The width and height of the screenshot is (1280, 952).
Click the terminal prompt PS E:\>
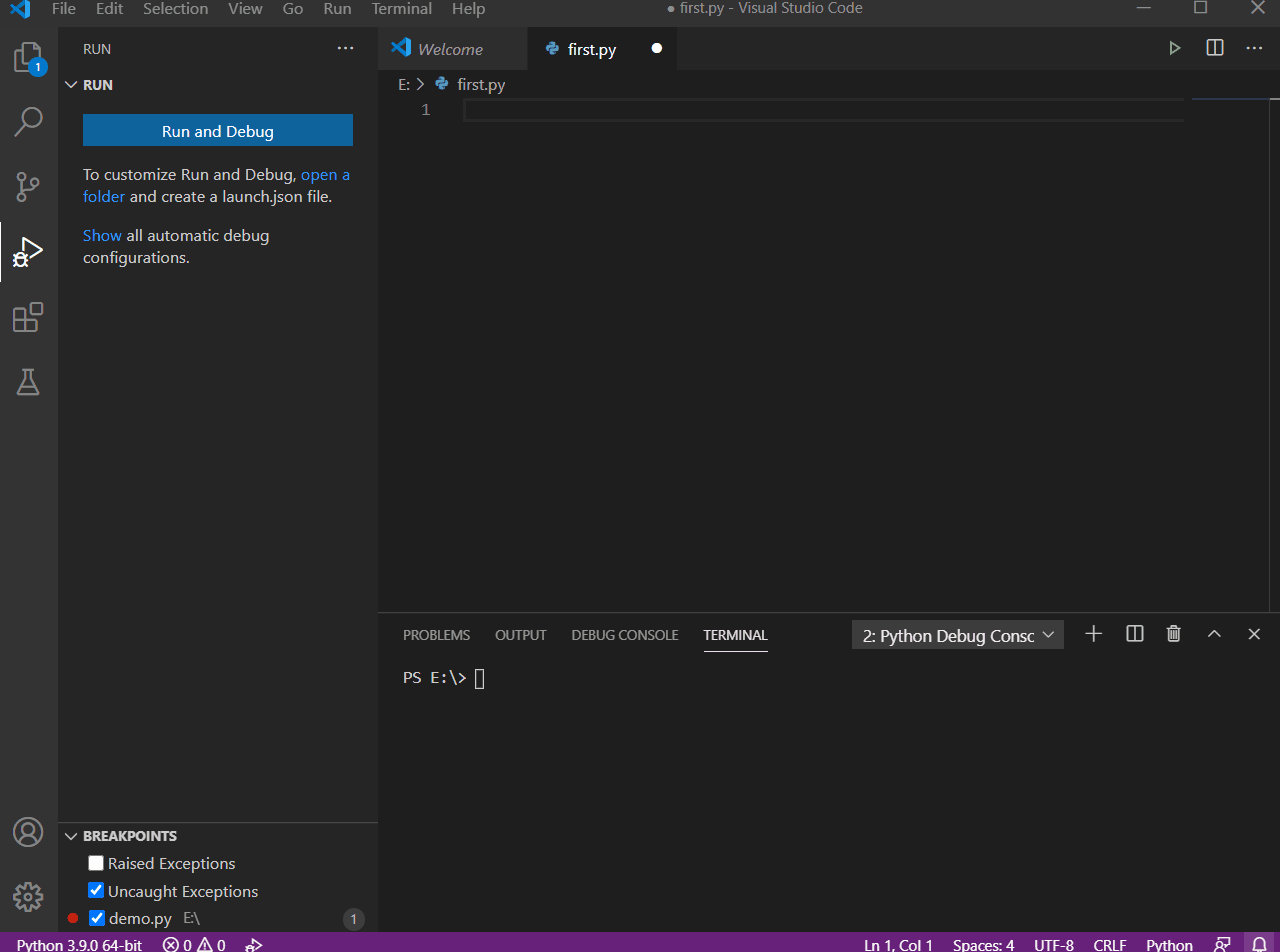[435, 678]
